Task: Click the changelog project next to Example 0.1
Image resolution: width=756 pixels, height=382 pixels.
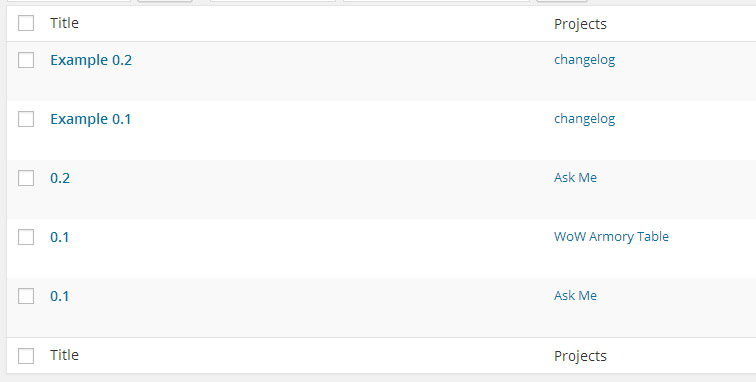Action: 584,119
